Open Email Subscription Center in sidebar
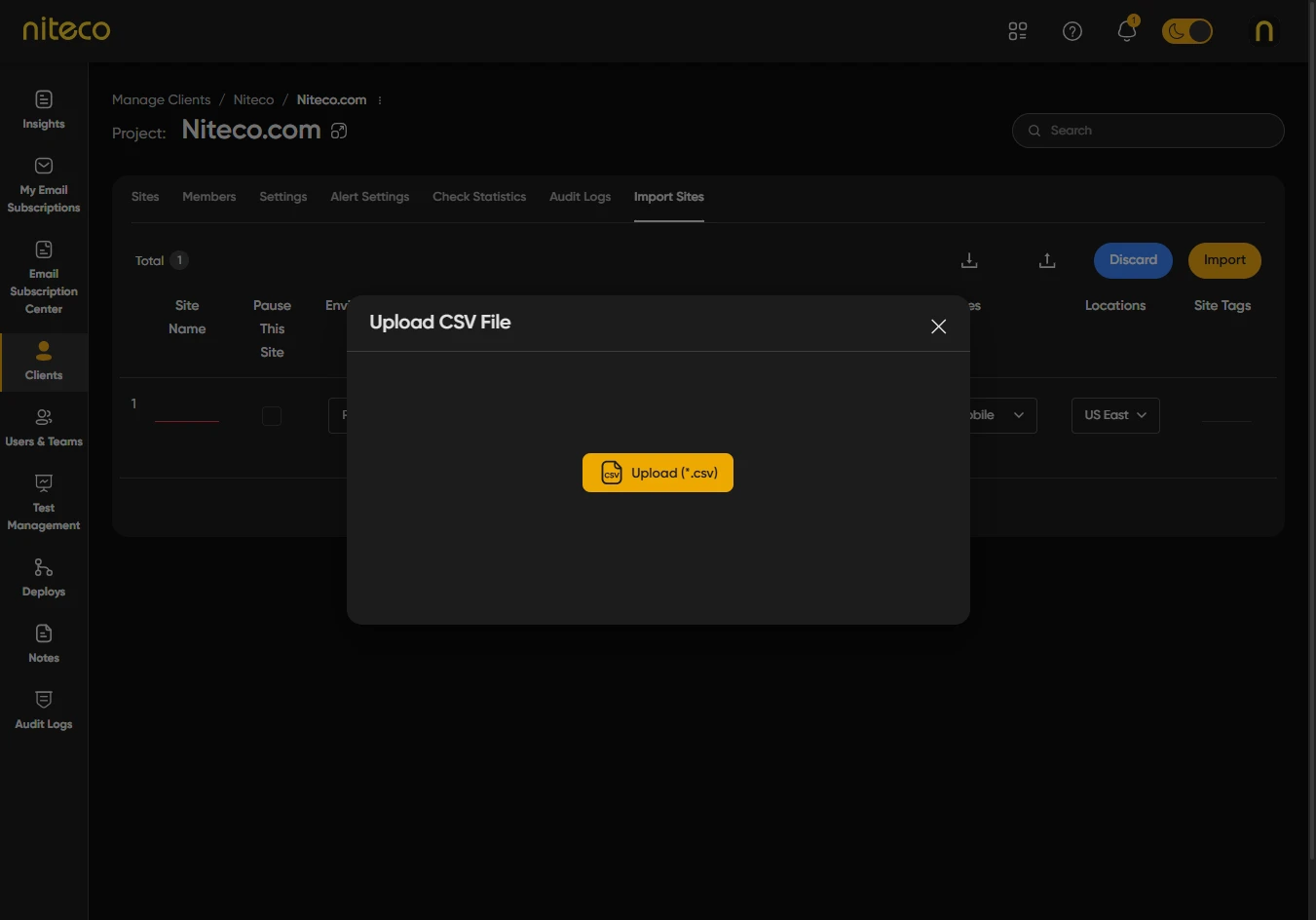The height and width of the screenshot is (920, 1316). [44, 278]
